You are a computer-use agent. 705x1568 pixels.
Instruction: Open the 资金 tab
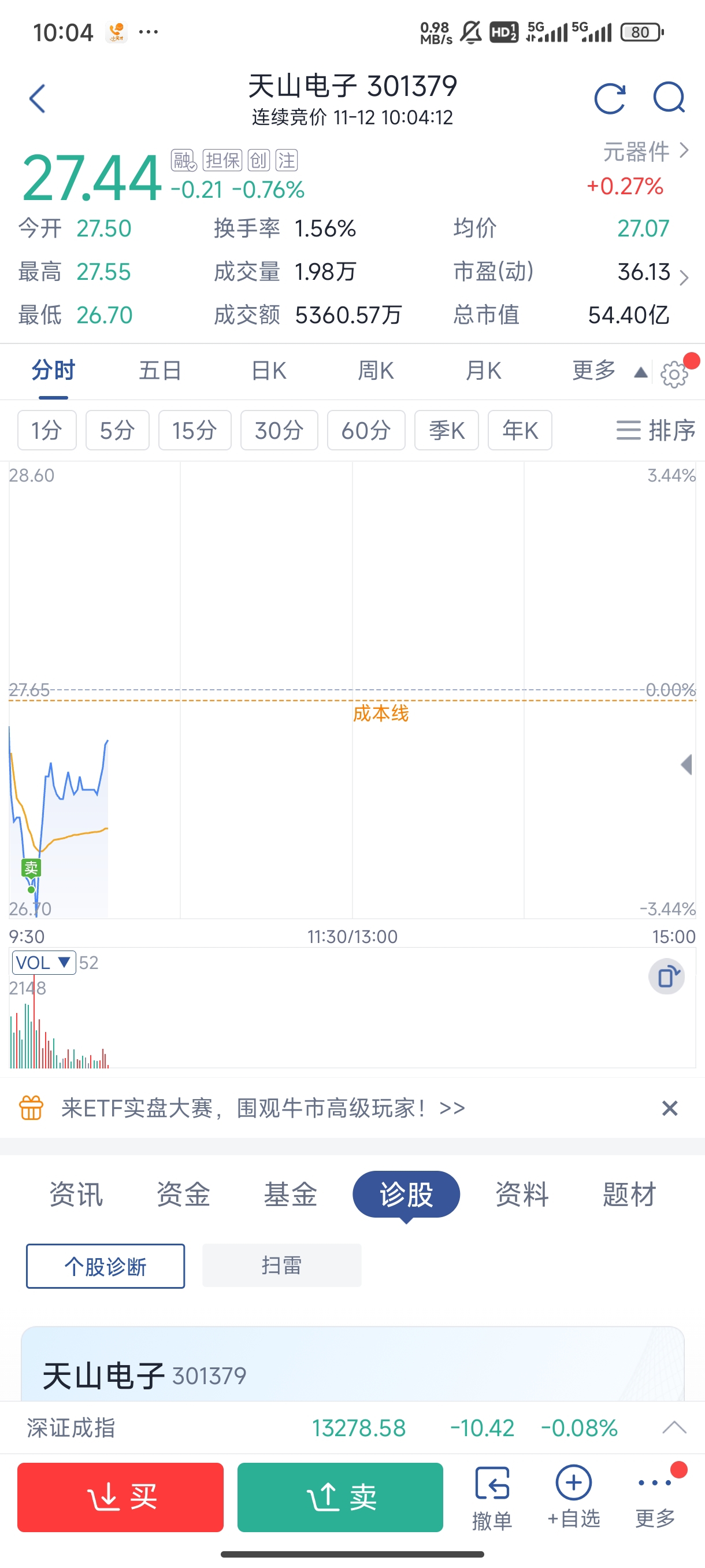[183, 1195]
